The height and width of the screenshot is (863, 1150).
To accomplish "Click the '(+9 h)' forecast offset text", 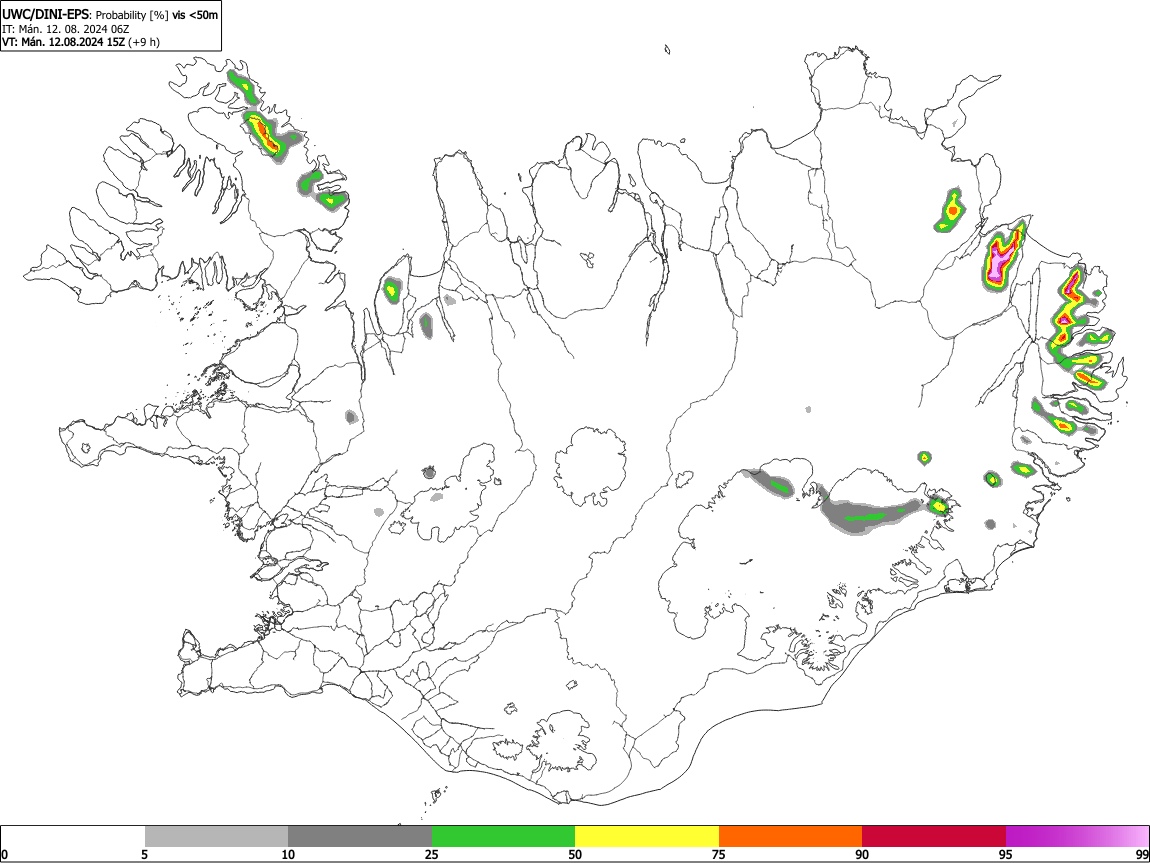I will click(144, 42).
